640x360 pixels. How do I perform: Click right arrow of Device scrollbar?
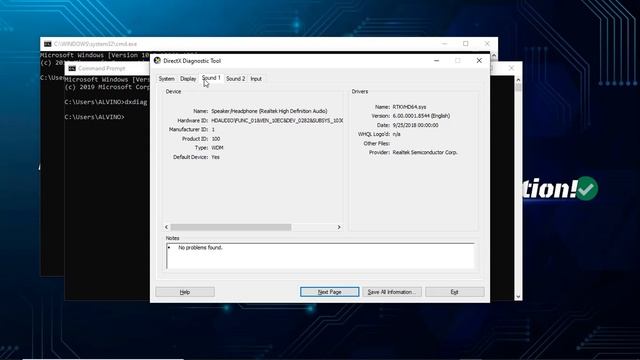(x=339, y=227)
